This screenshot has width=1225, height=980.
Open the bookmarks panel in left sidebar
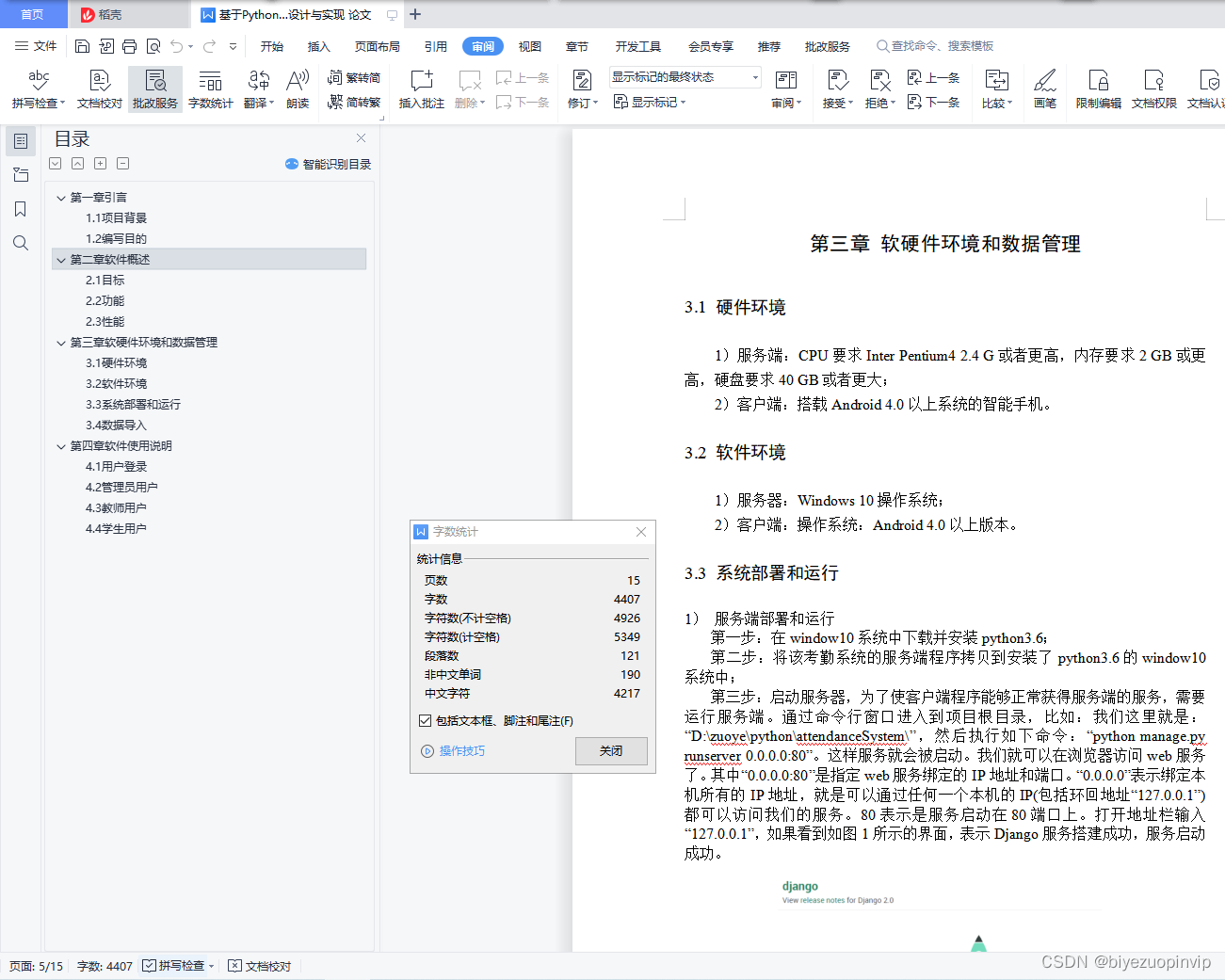21,209
